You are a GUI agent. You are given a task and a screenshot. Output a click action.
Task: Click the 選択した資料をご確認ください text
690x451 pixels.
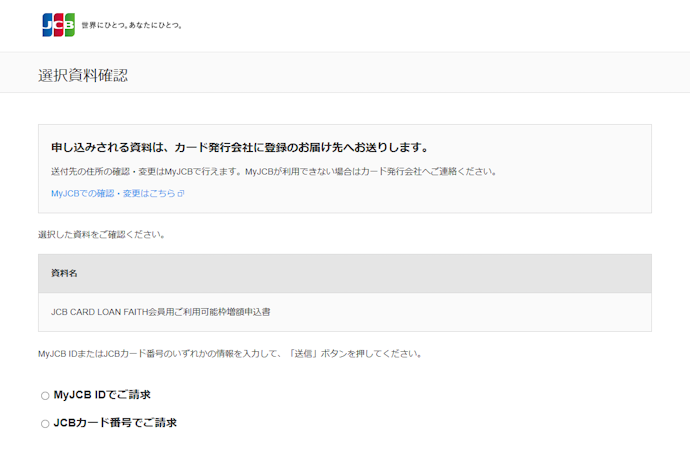[x=102, y=235]
